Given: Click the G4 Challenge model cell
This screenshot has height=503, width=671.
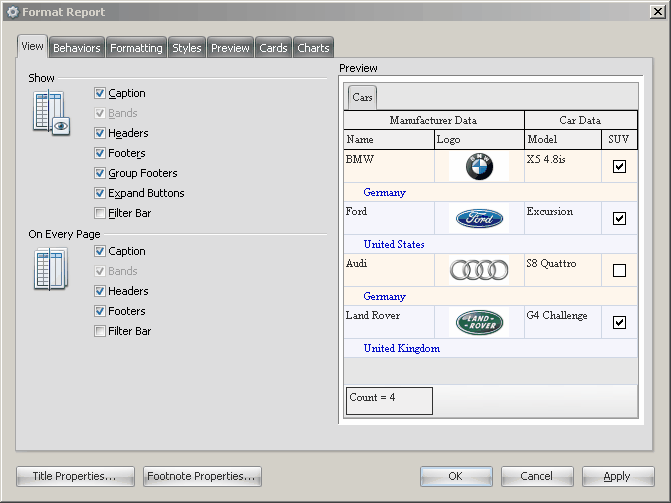Looking at the screenshot, I should pos(563,322).
